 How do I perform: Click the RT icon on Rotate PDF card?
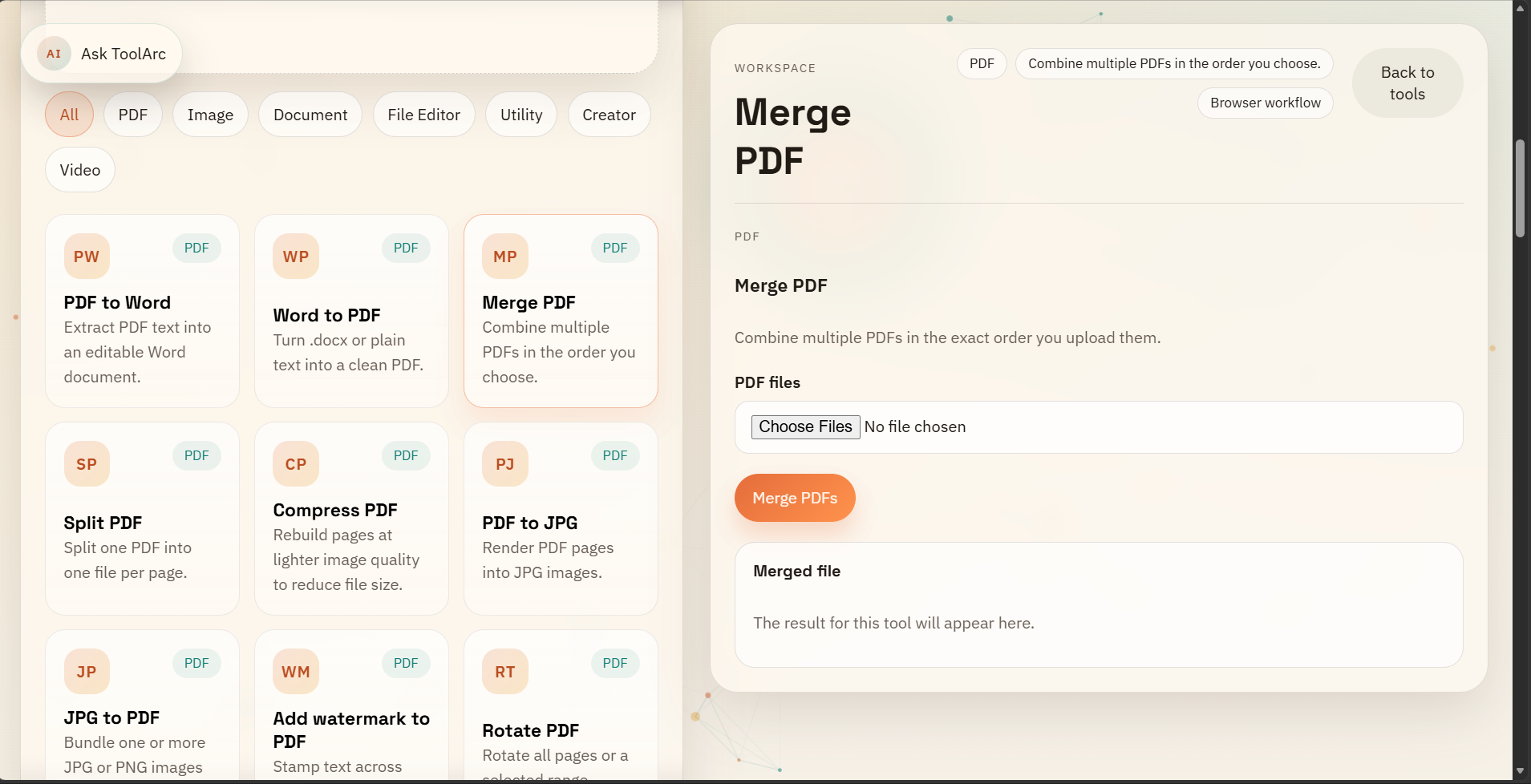coord(505,672)
